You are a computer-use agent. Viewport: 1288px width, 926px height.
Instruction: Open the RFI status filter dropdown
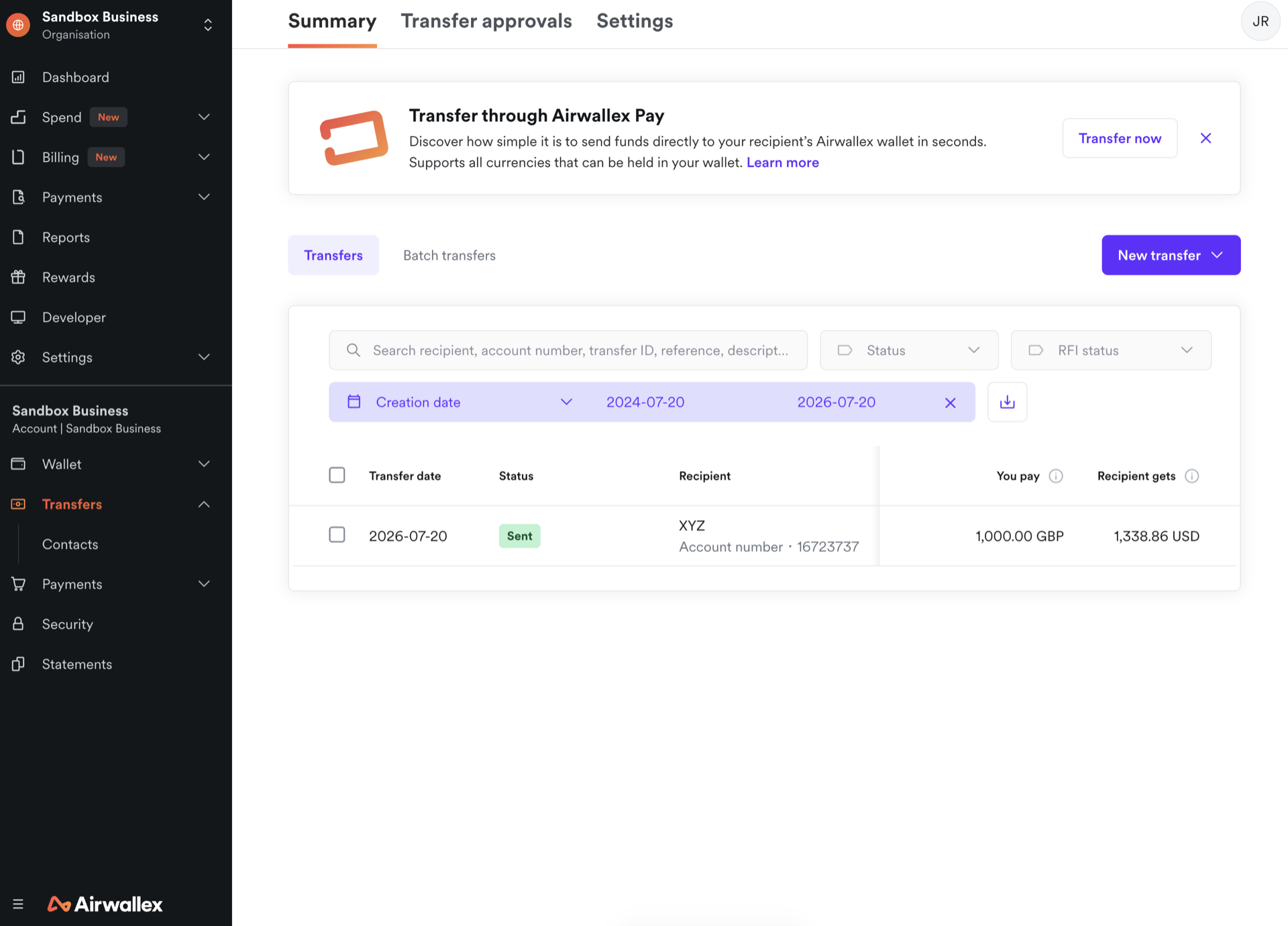(x=1111, y=350)
